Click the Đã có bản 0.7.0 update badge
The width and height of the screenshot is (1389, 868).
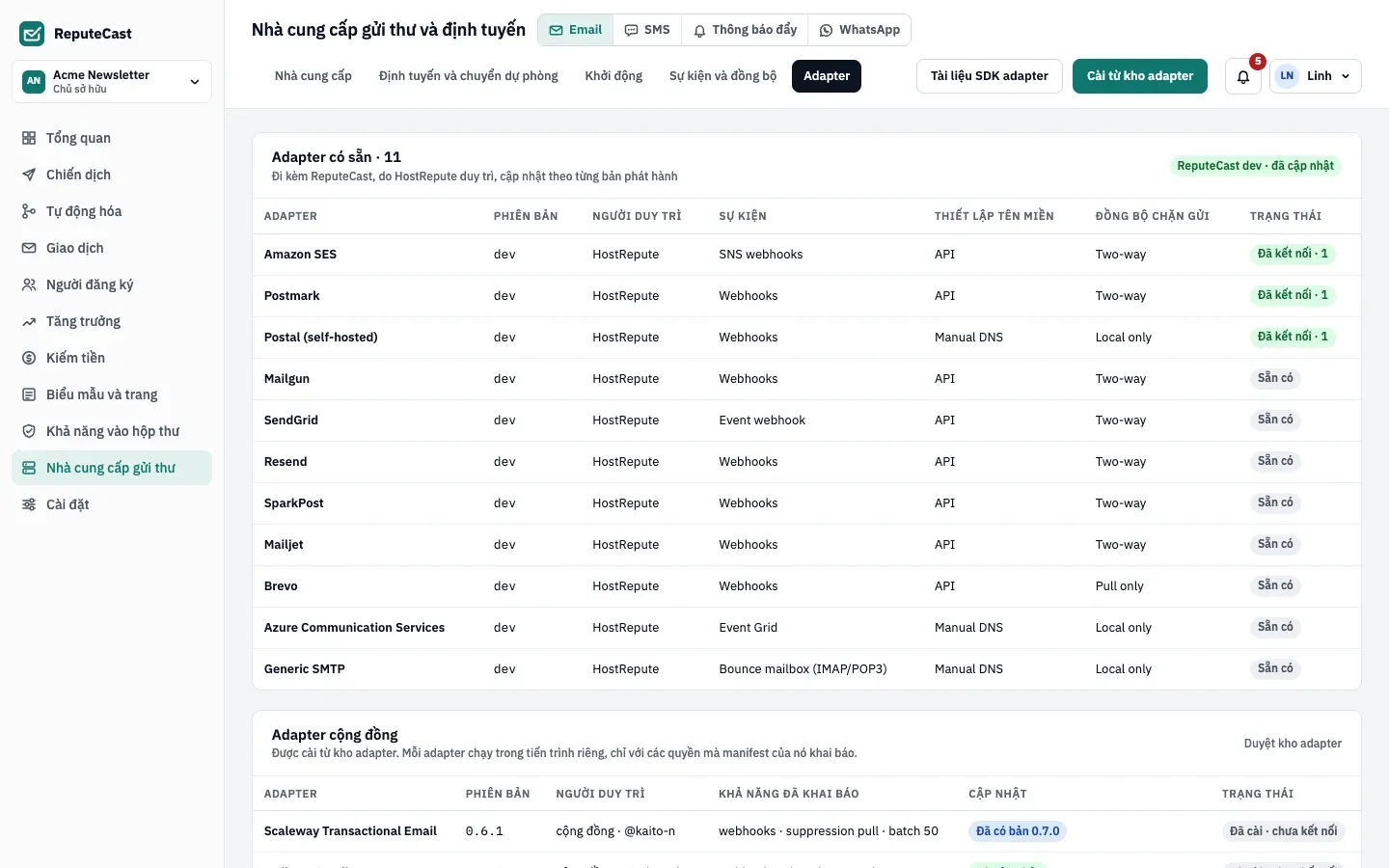[1018, 831]
